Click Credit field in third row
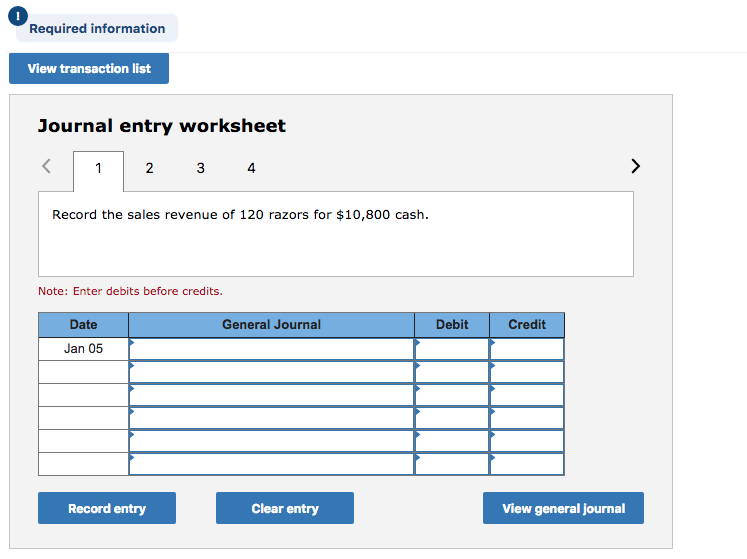Image resolution: width=747 pixels, height=559 pixels. tap(527, 395)
